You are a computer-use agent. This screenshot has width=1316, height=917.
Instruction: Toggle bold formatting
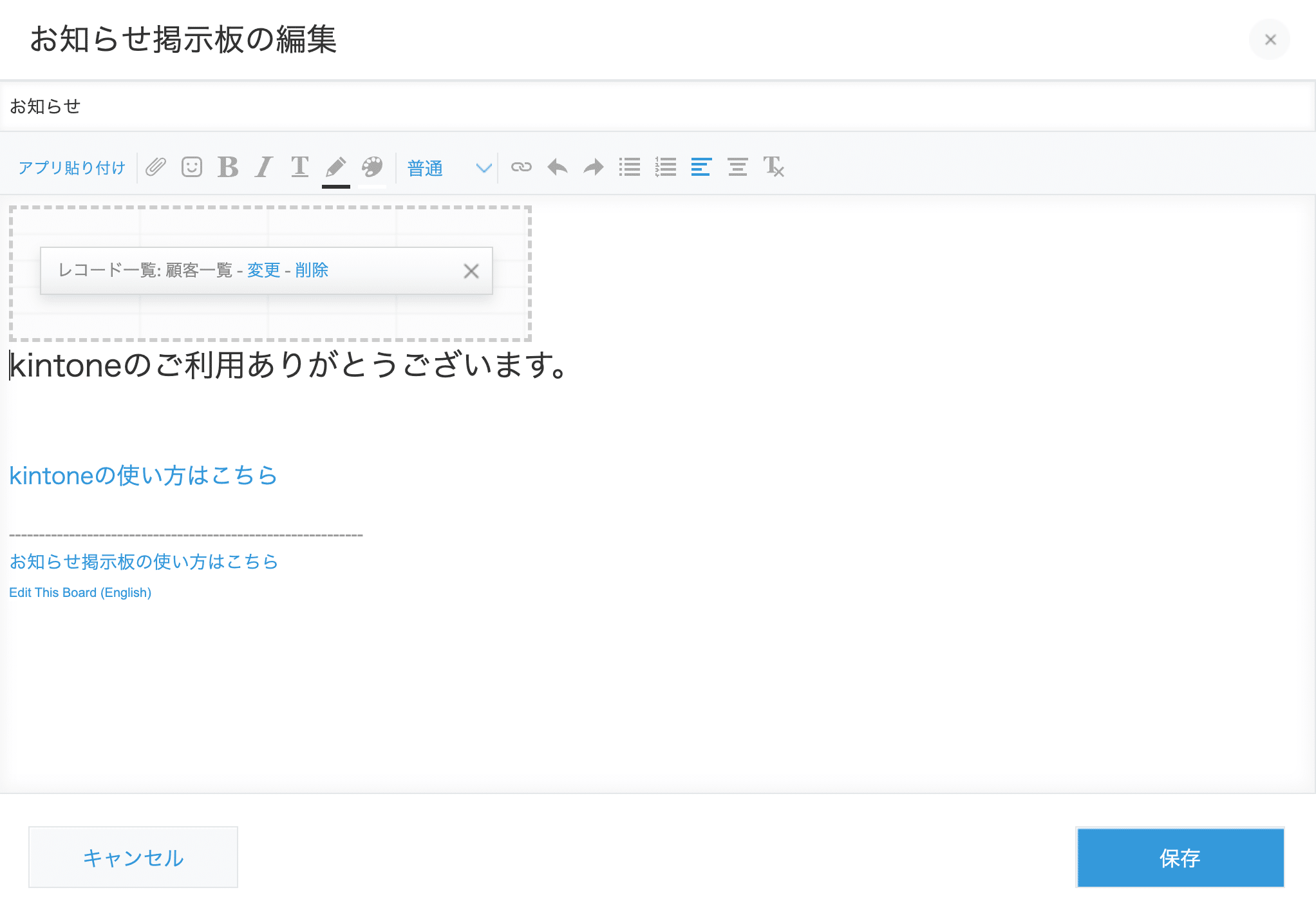tap(228, 167)
